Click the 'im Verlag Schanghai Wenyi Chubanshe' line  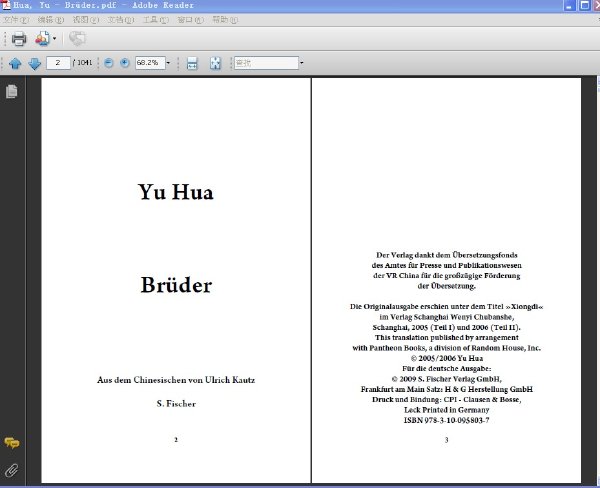[x=447, y=317]
